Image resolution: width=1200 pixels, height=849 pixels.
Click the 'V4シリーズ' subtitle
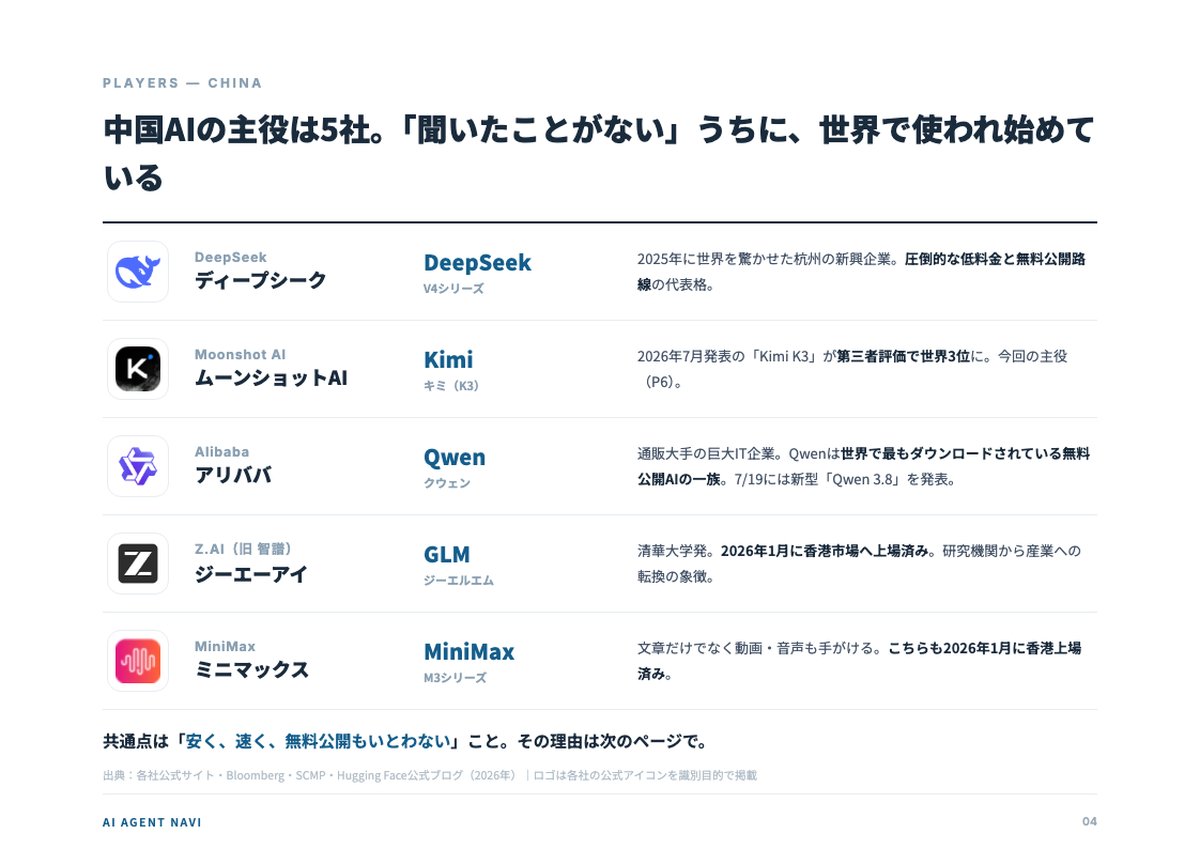click(453, 289)
